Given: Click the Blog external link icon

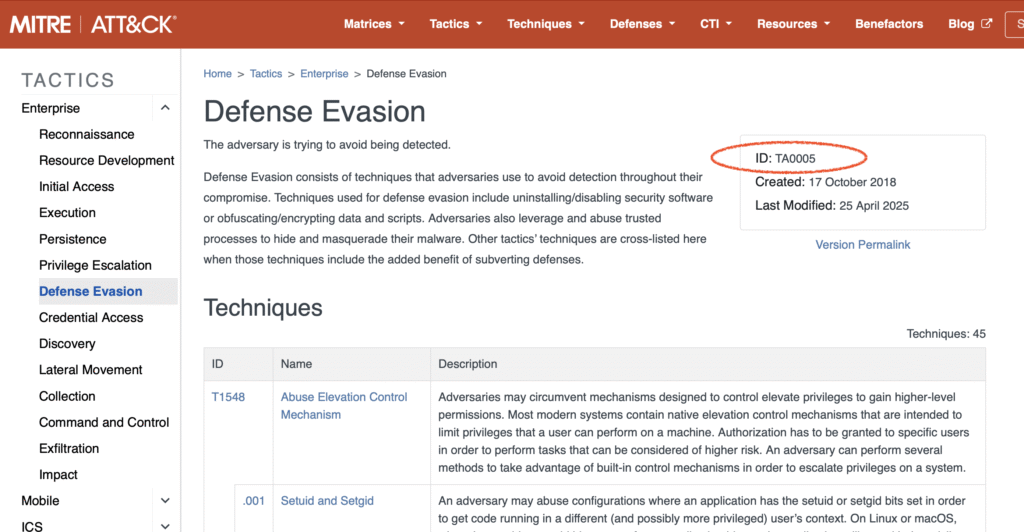Looking at the screenshot, I should click(986, 24).
